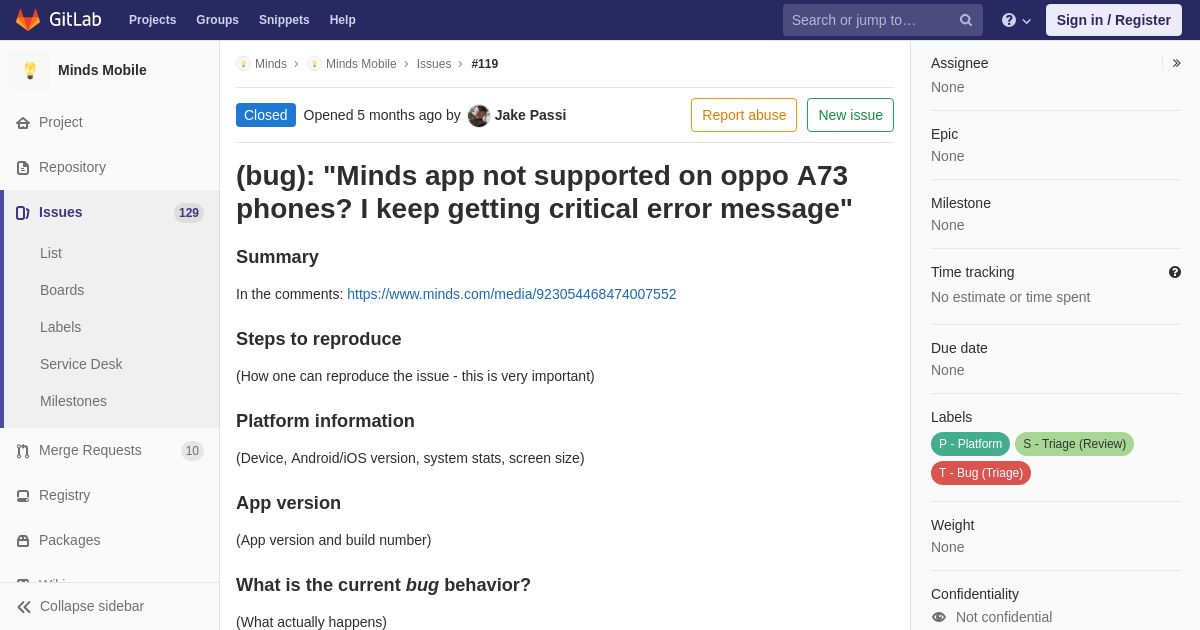The image size is (1200, 630).
Task: Click the App version heading
Action: point(288,503)
